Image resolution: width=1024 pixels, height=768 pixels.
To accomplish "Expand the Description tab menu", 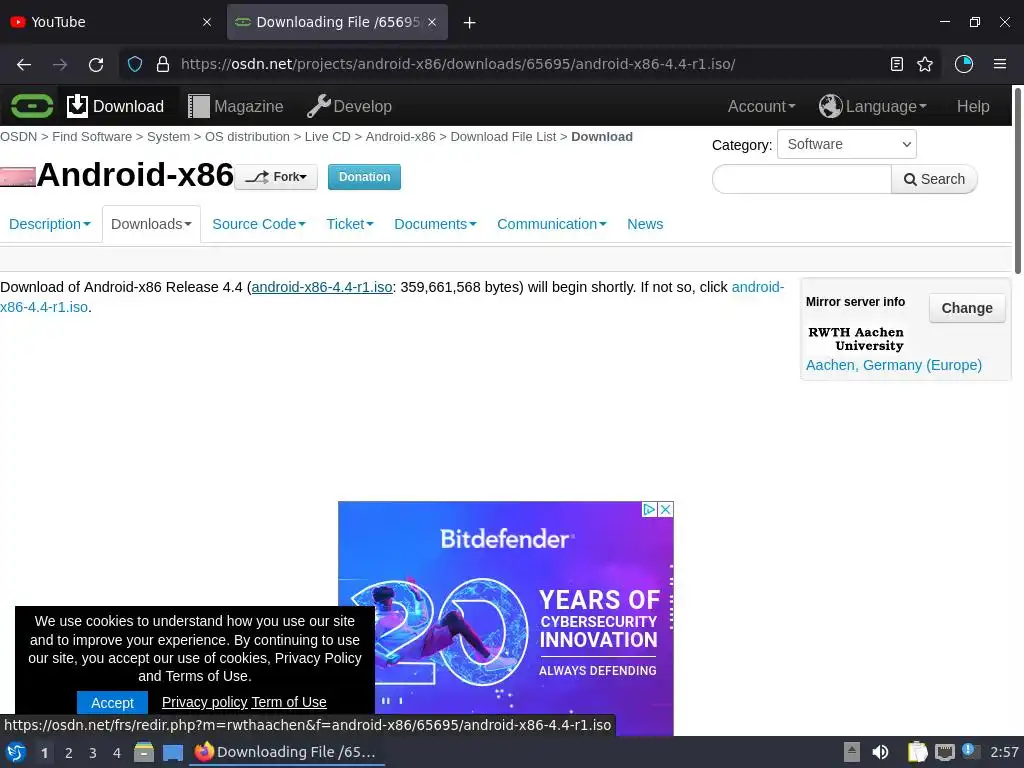I will coord(50,224).
